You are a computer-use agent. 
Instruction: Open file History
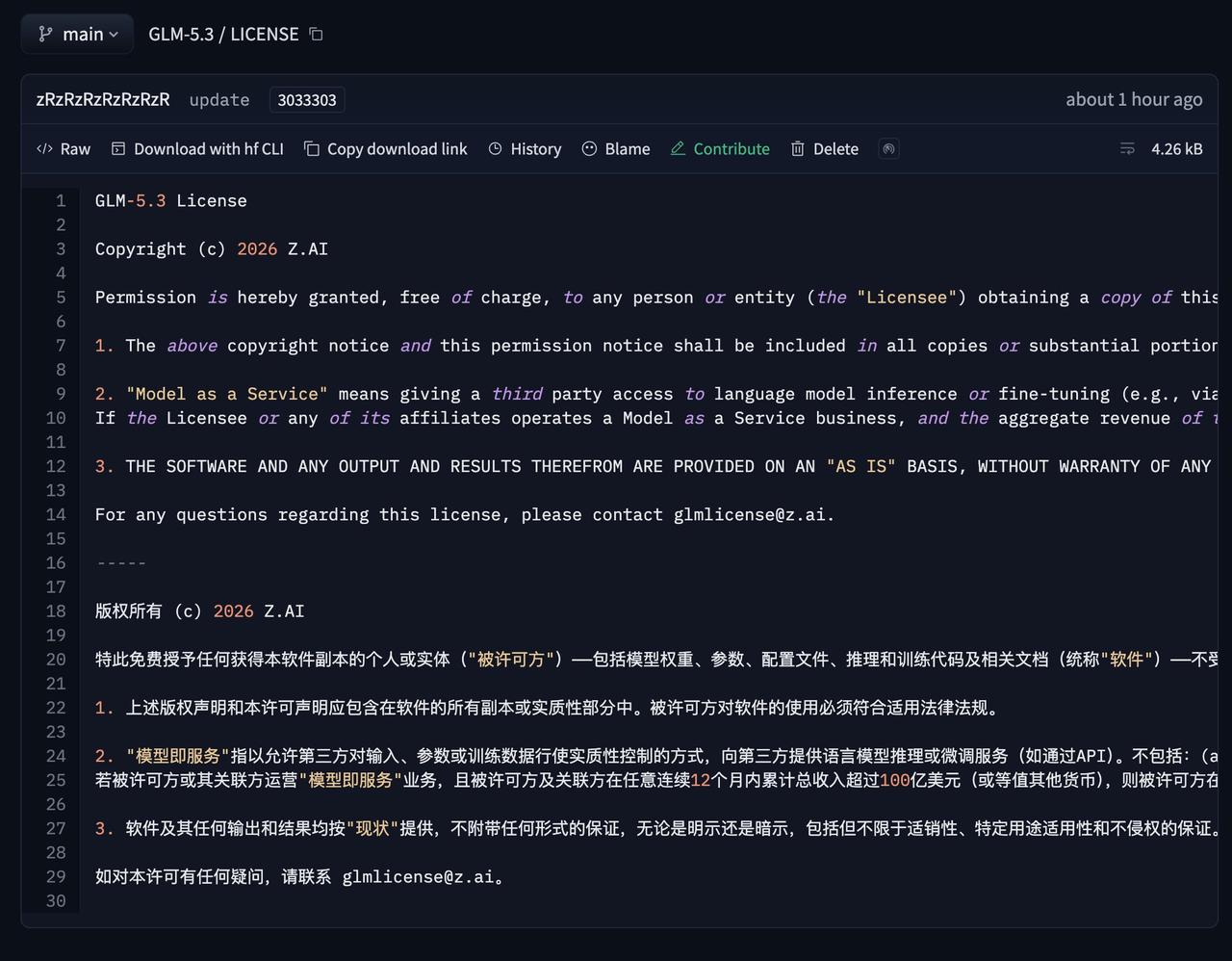525,148
